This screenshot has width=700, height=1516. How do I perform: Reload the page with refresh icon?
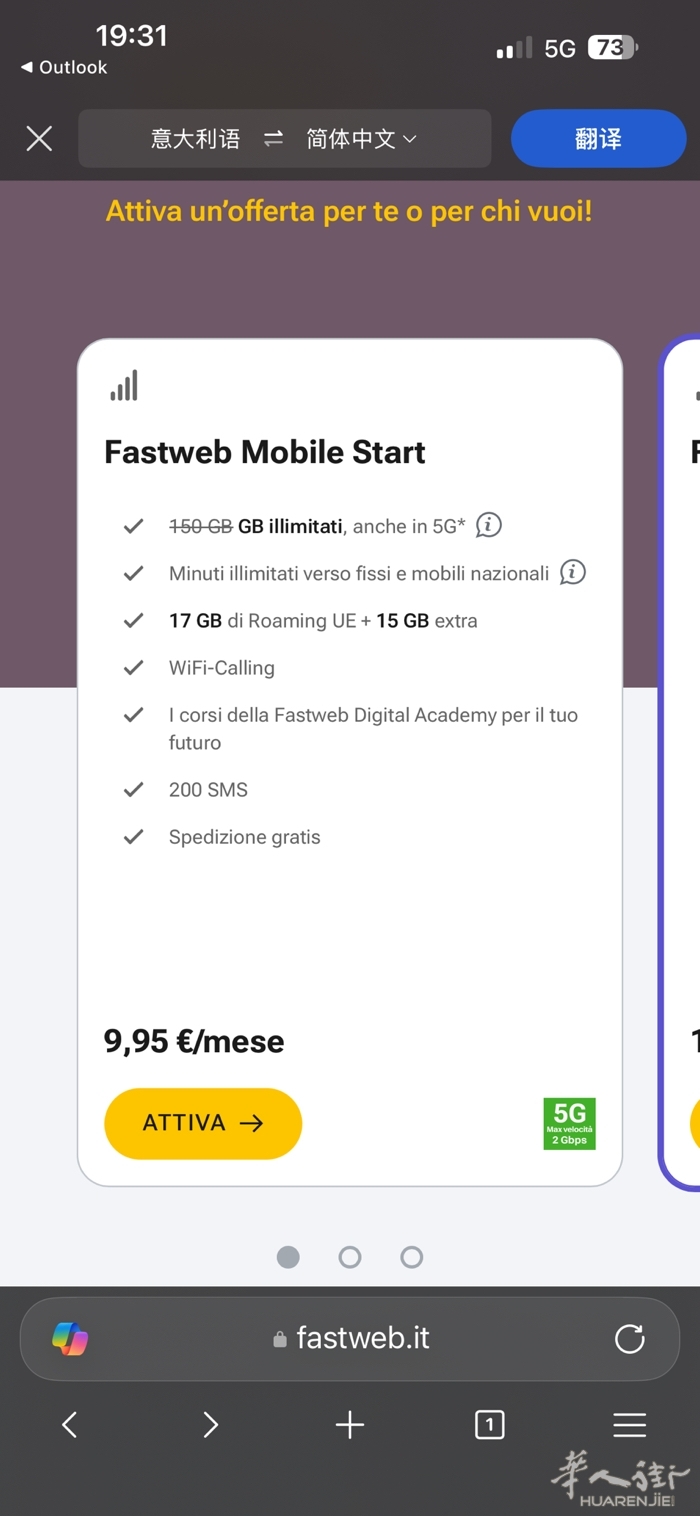click(629, 1339)
